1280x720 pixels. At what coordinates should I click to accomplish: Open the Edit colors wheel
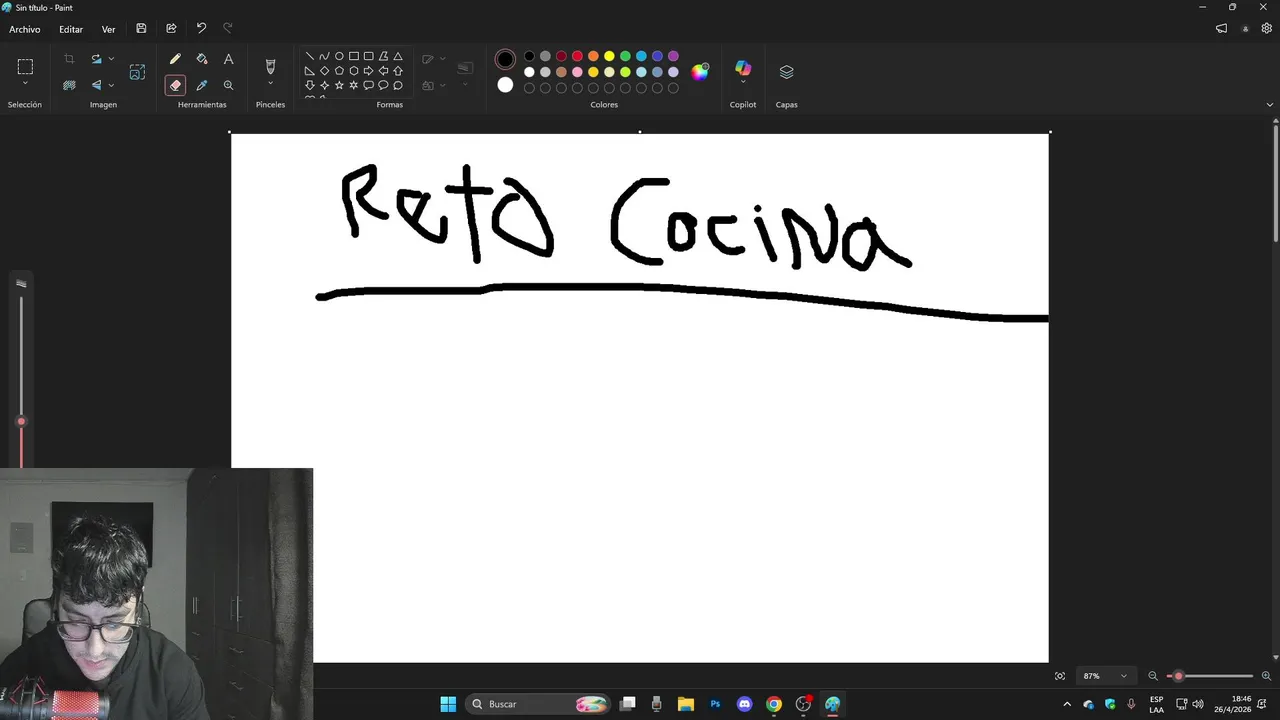coord(700,71)
